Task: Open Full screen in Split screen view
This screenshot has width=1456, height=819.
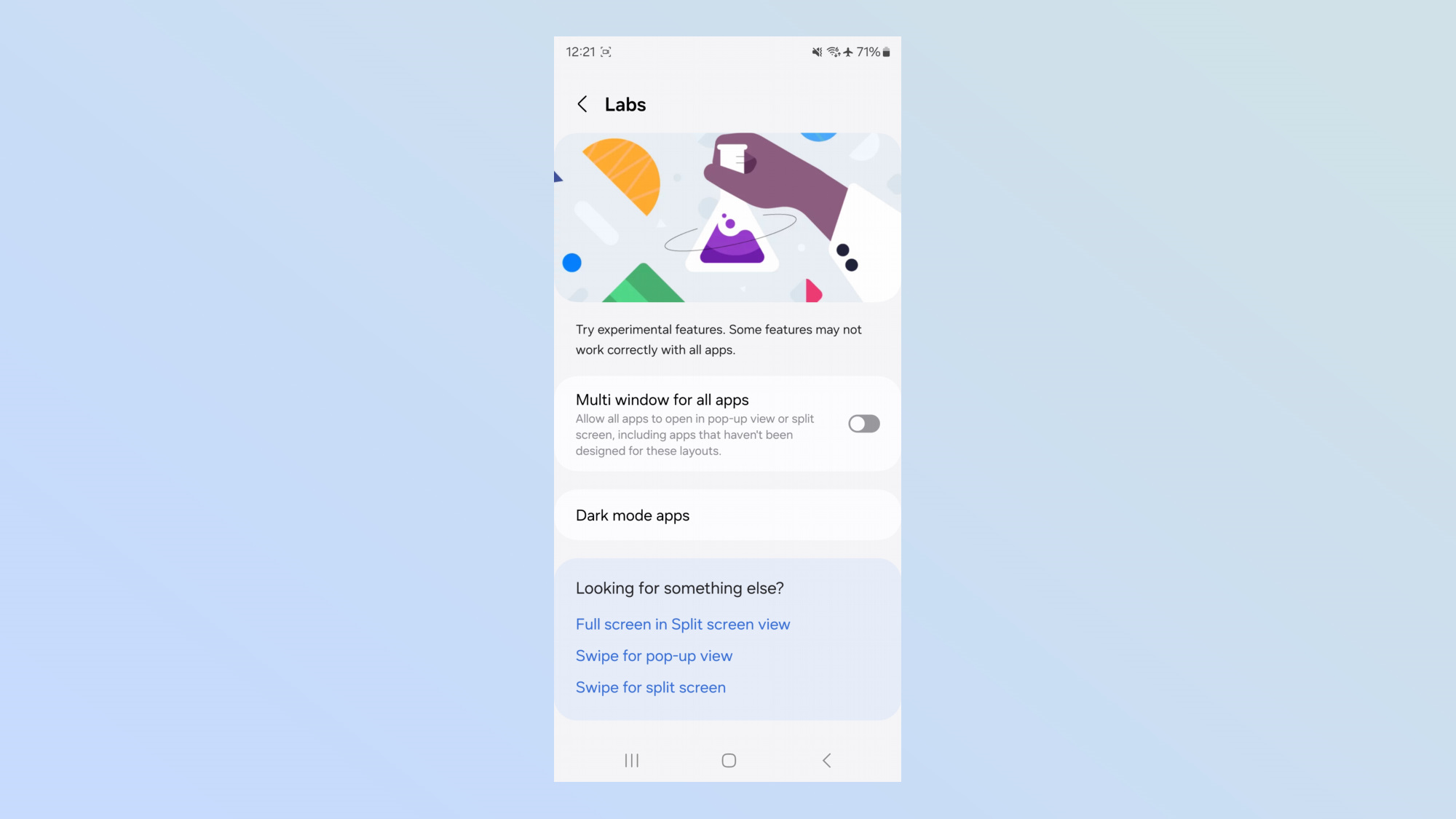Action: click(x=683, y=624)
